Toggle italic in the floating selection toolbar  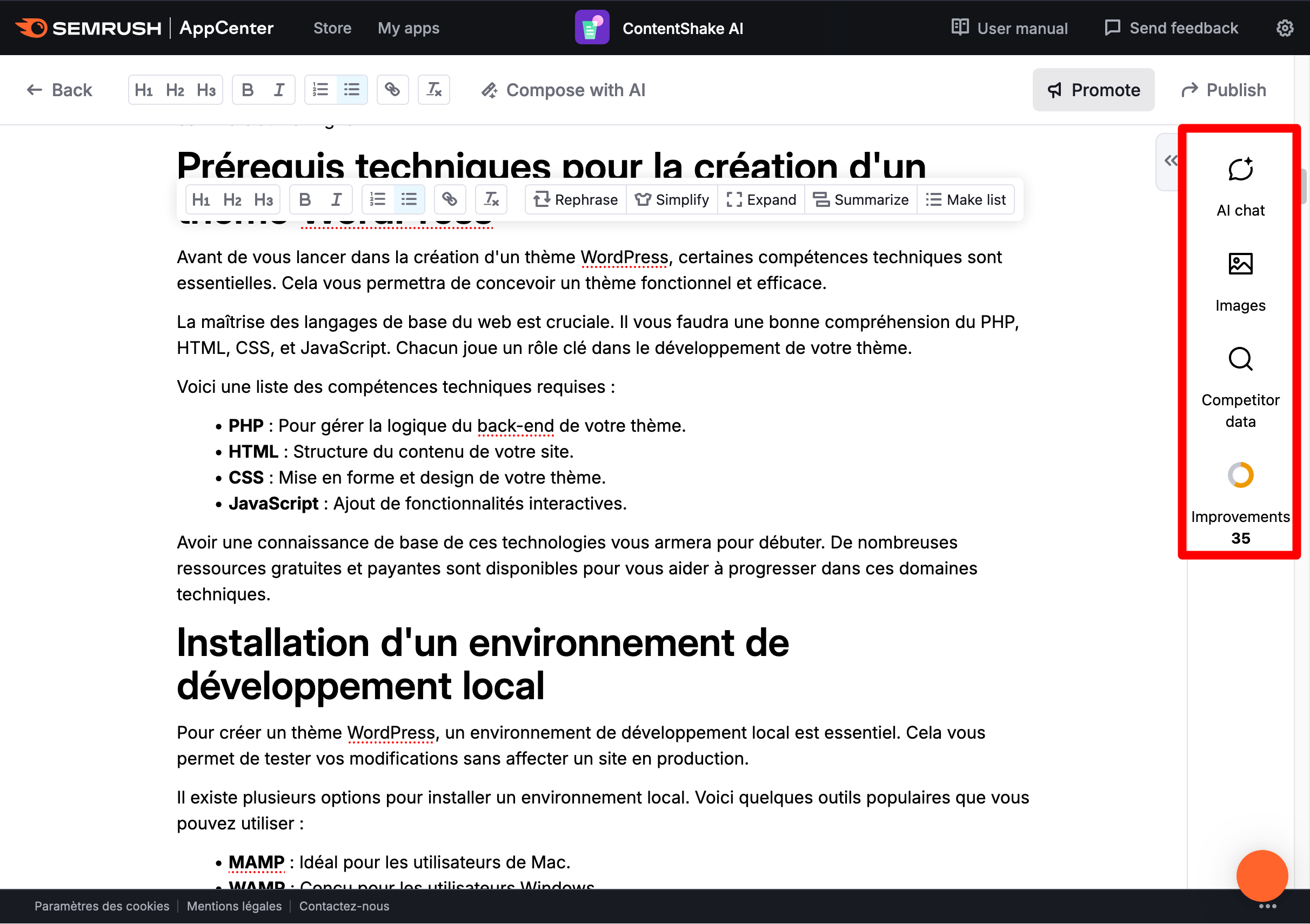pos(337,199)
